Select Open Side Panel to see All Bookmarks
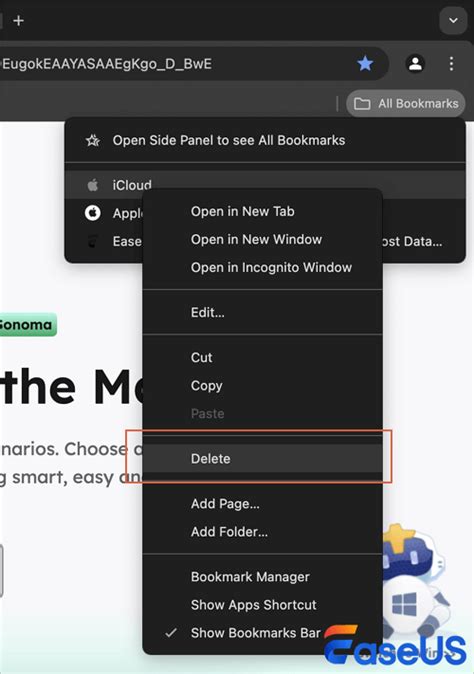 (x=265, y=140)
